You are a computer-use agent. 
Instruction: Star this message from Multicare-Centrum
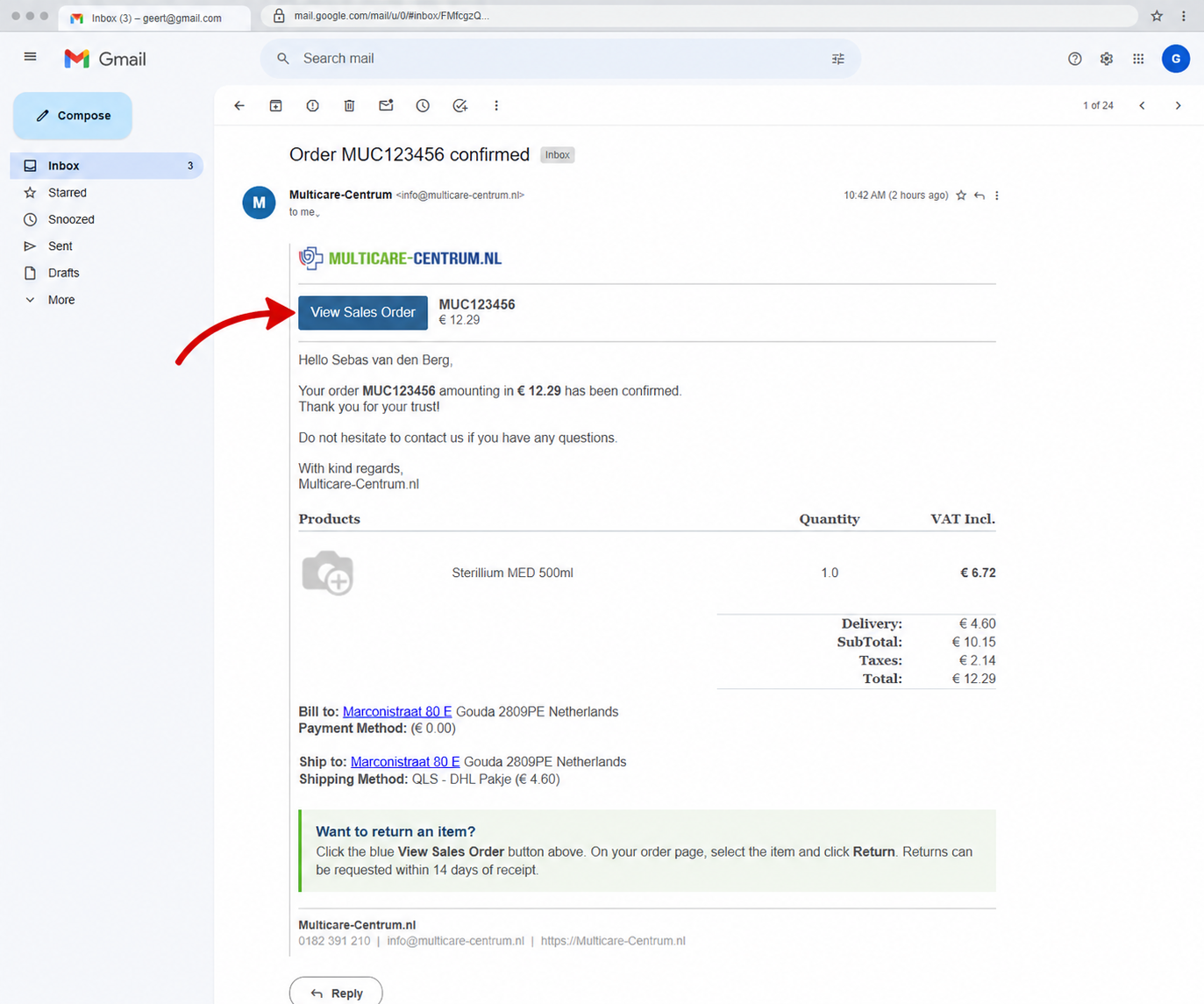click(x=961, y=196)
